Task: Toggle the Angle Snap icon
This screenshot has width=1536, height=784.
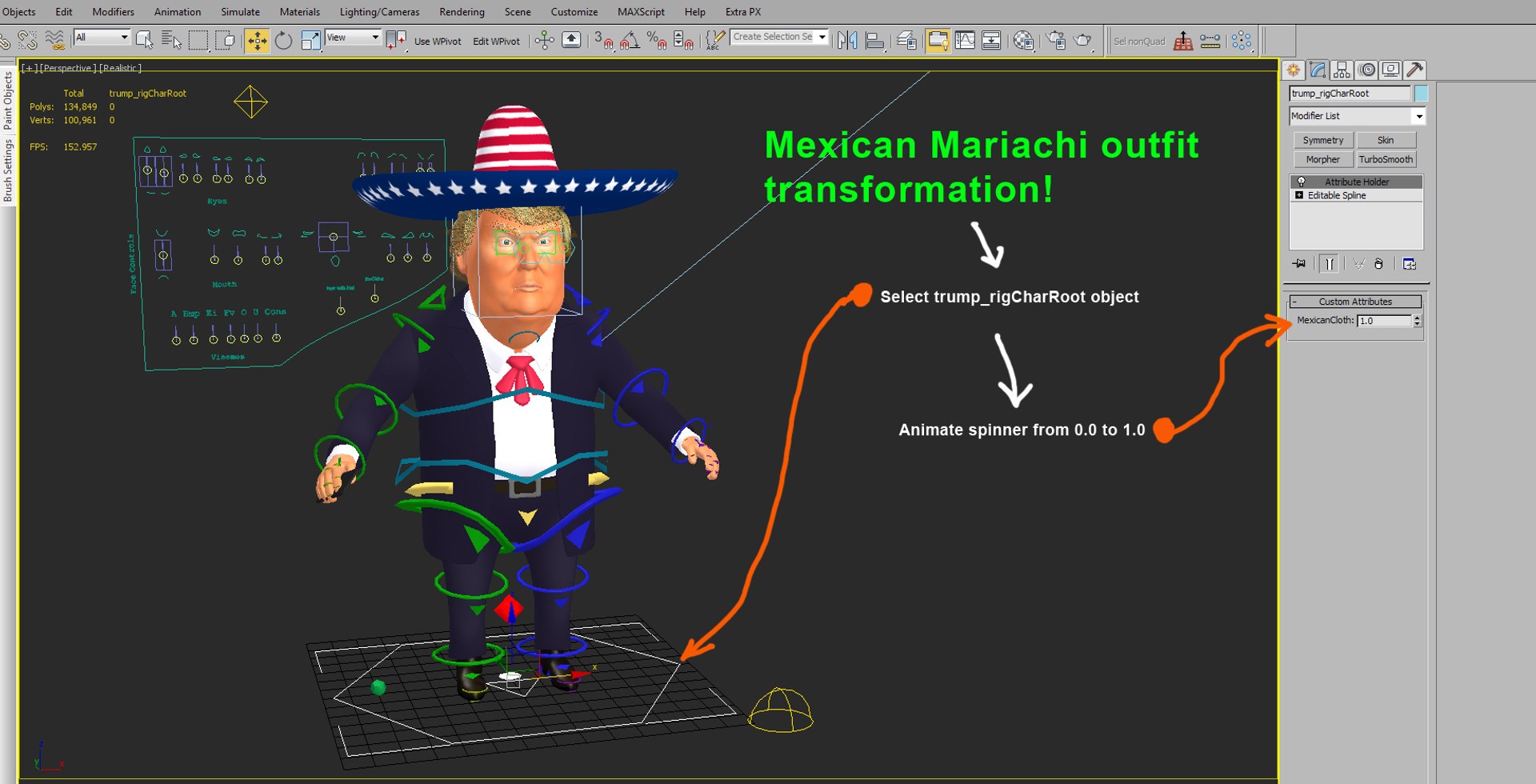Action: click(x=630, y=40)
